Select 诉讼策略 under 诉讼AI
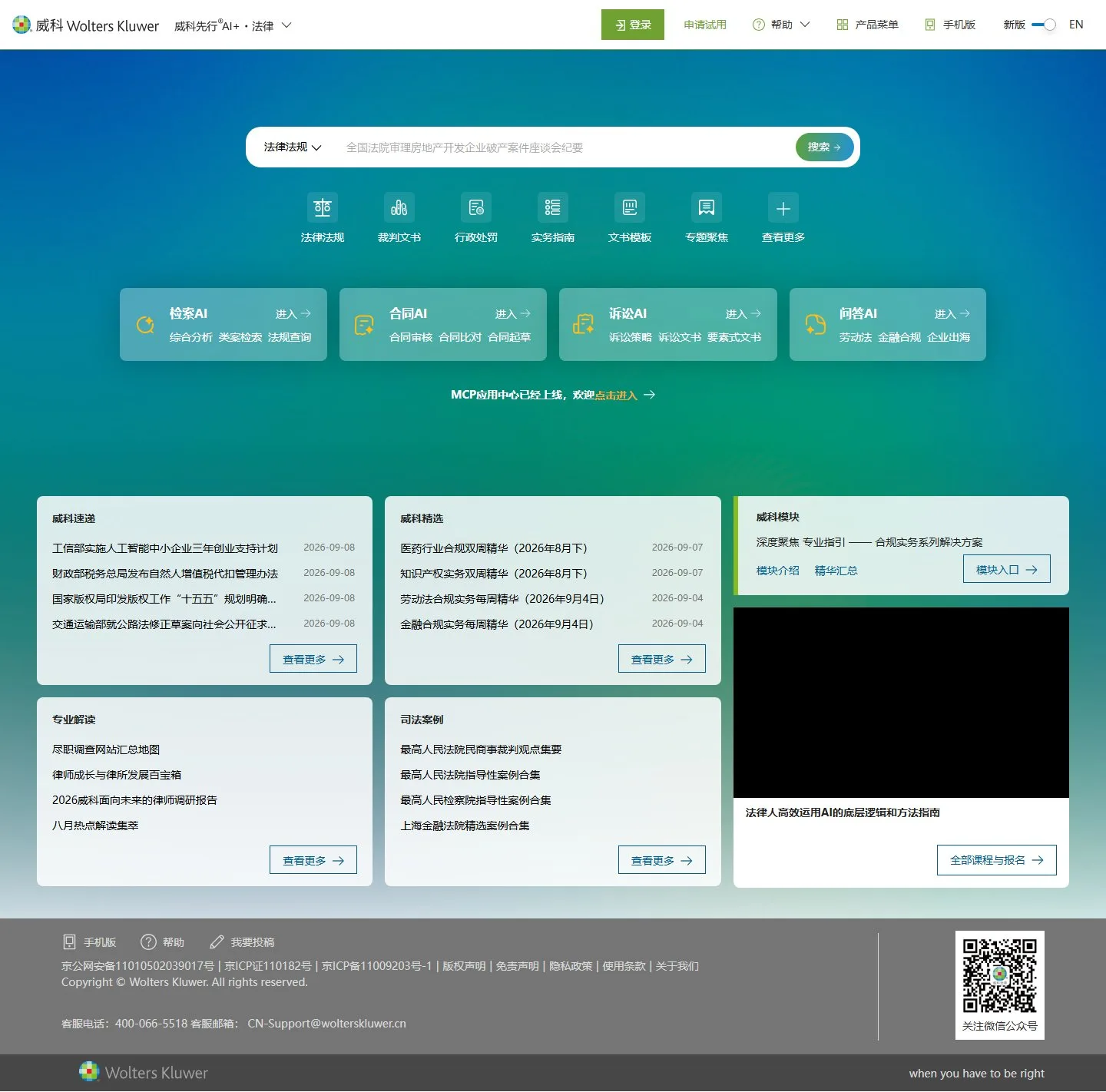 pyautogui.click(x=631, y=337)
